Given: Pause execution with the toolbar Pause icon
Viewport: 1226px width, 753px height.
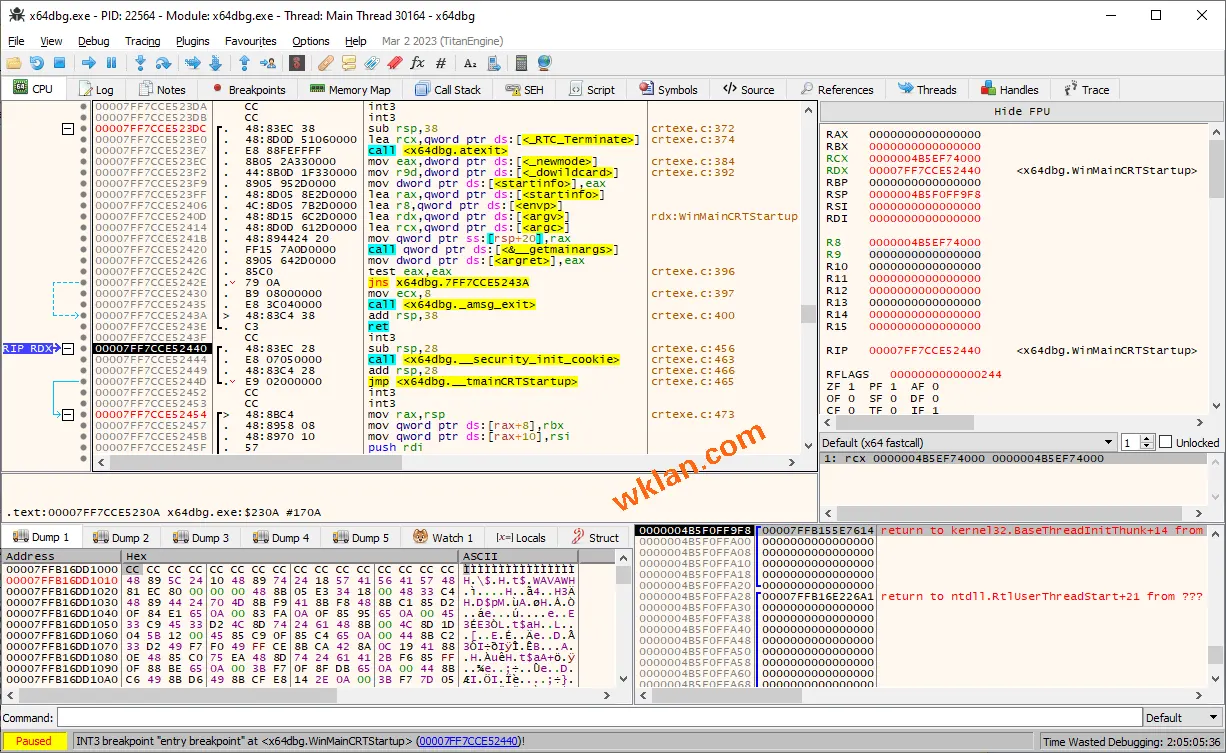Looking at the screenshot, I should point(112,63).
